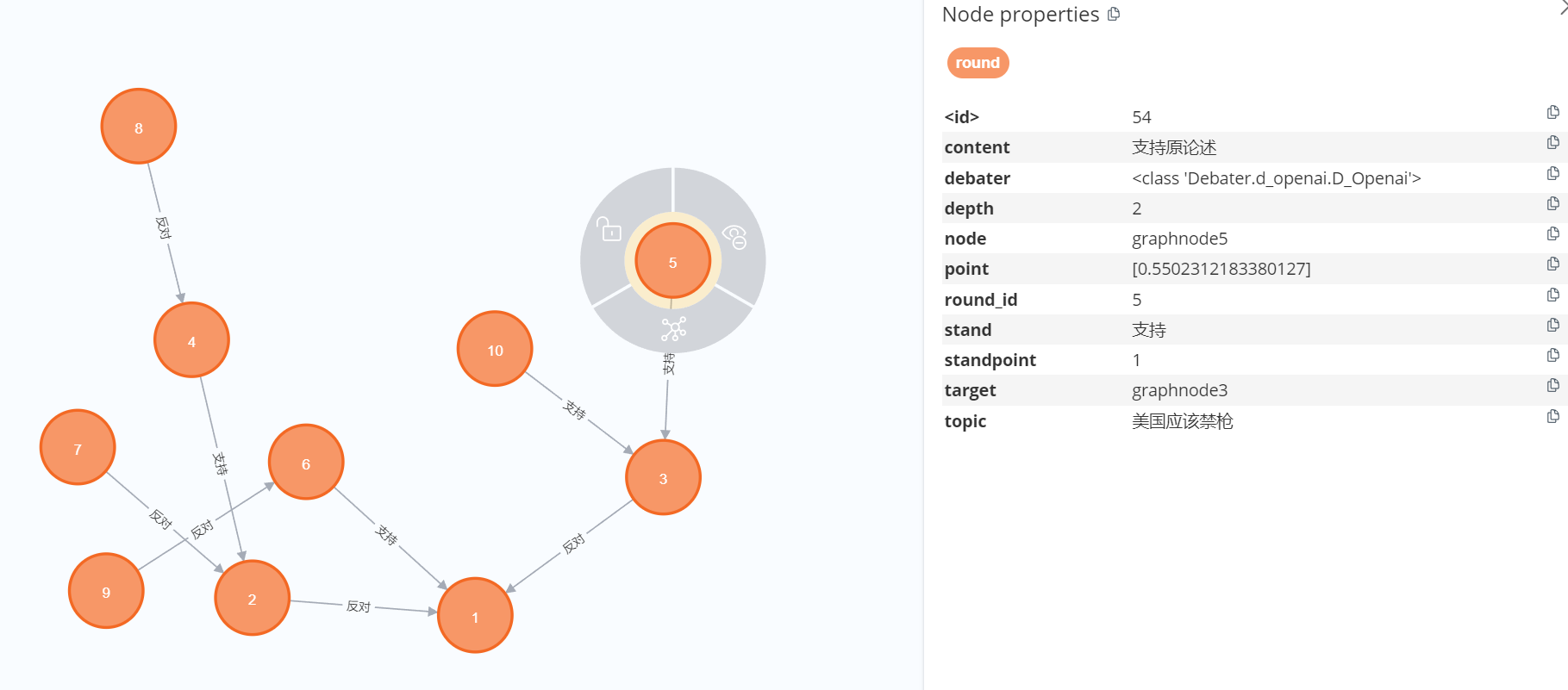The width and height of the screenshot is (1568, 690).
Task: Click the 反对 edge between node 2 and 1
Action: click(359, 607)
